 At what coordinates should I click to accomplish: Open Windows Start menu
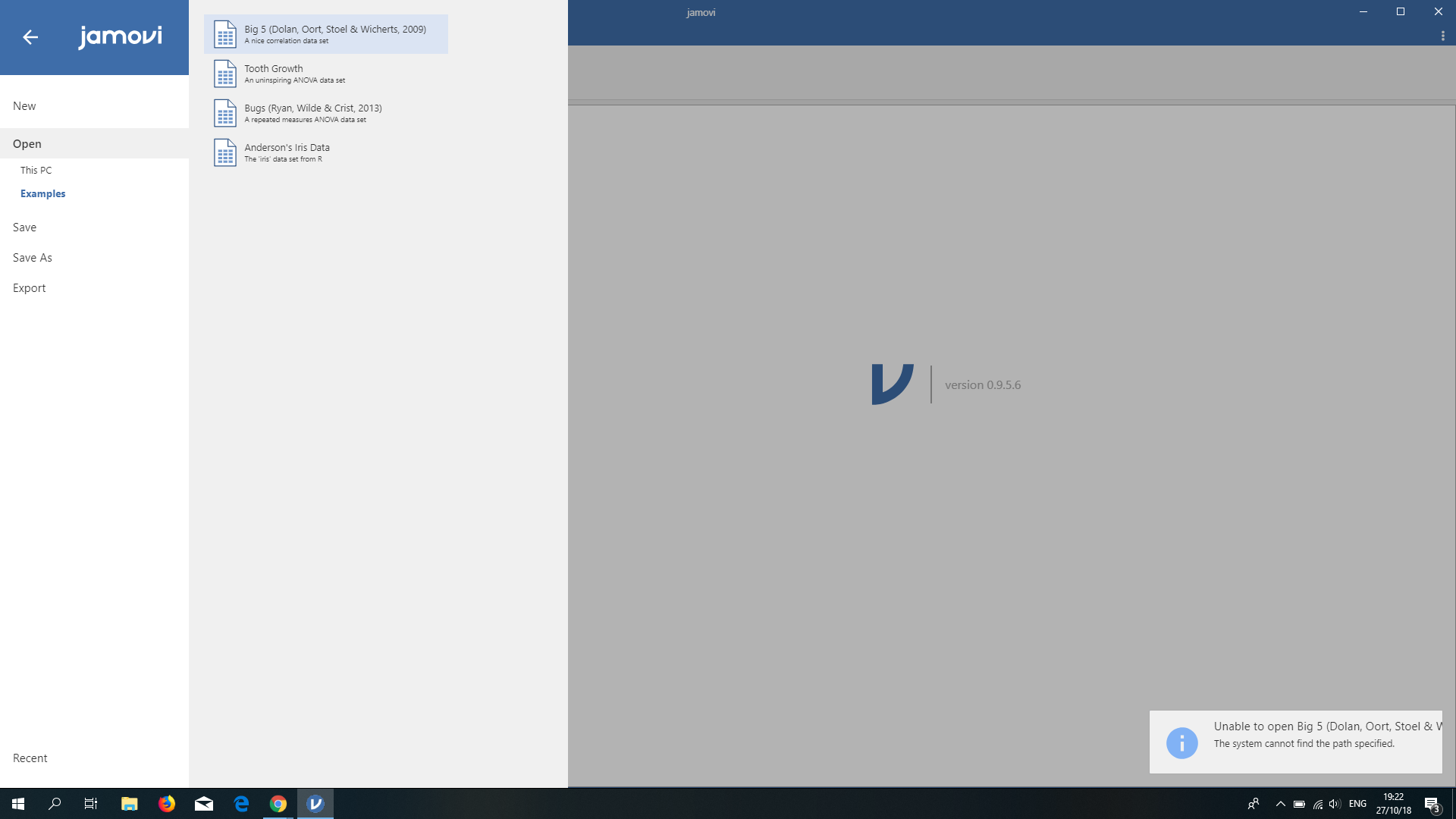(x=18, y=804)
